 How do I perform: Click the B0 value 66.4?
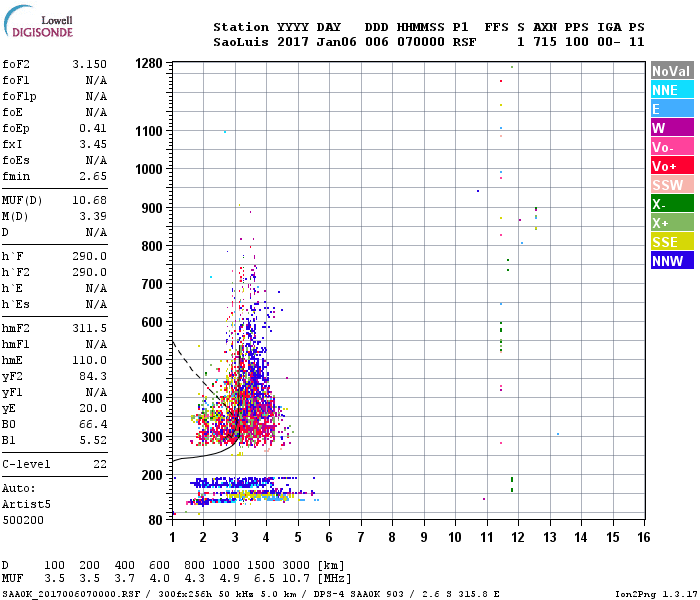93,424
